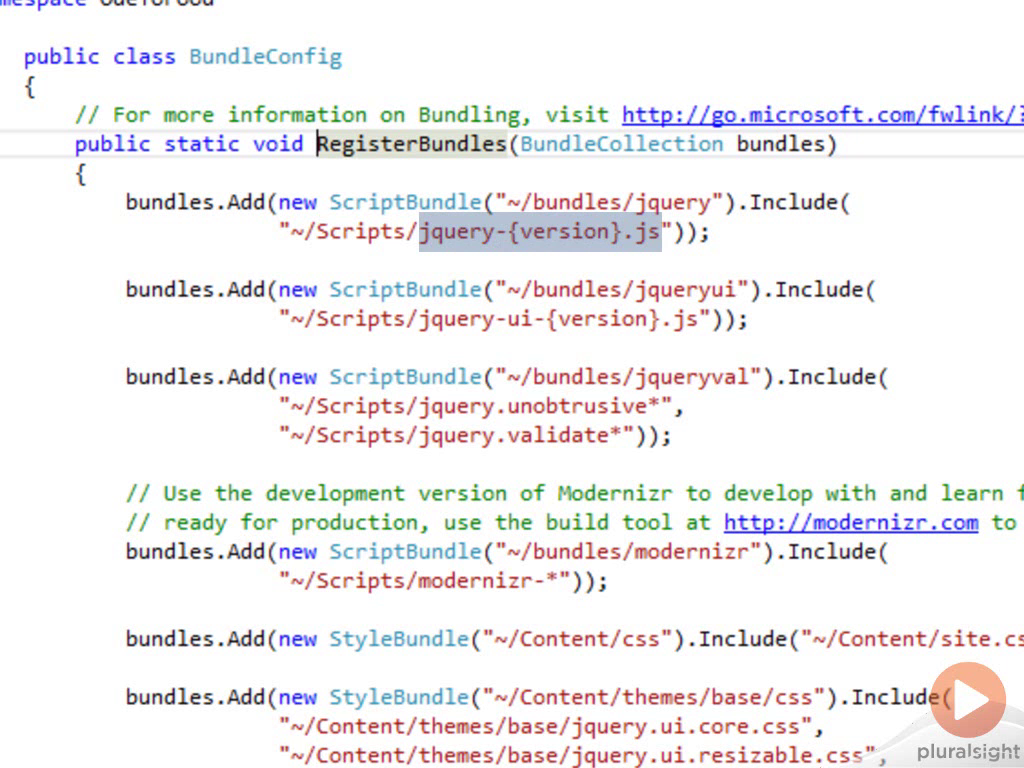1024x768 pixels.
Task: Click the "~/Scripts/jquery.unobtrusive*" string
Action: 475,406
